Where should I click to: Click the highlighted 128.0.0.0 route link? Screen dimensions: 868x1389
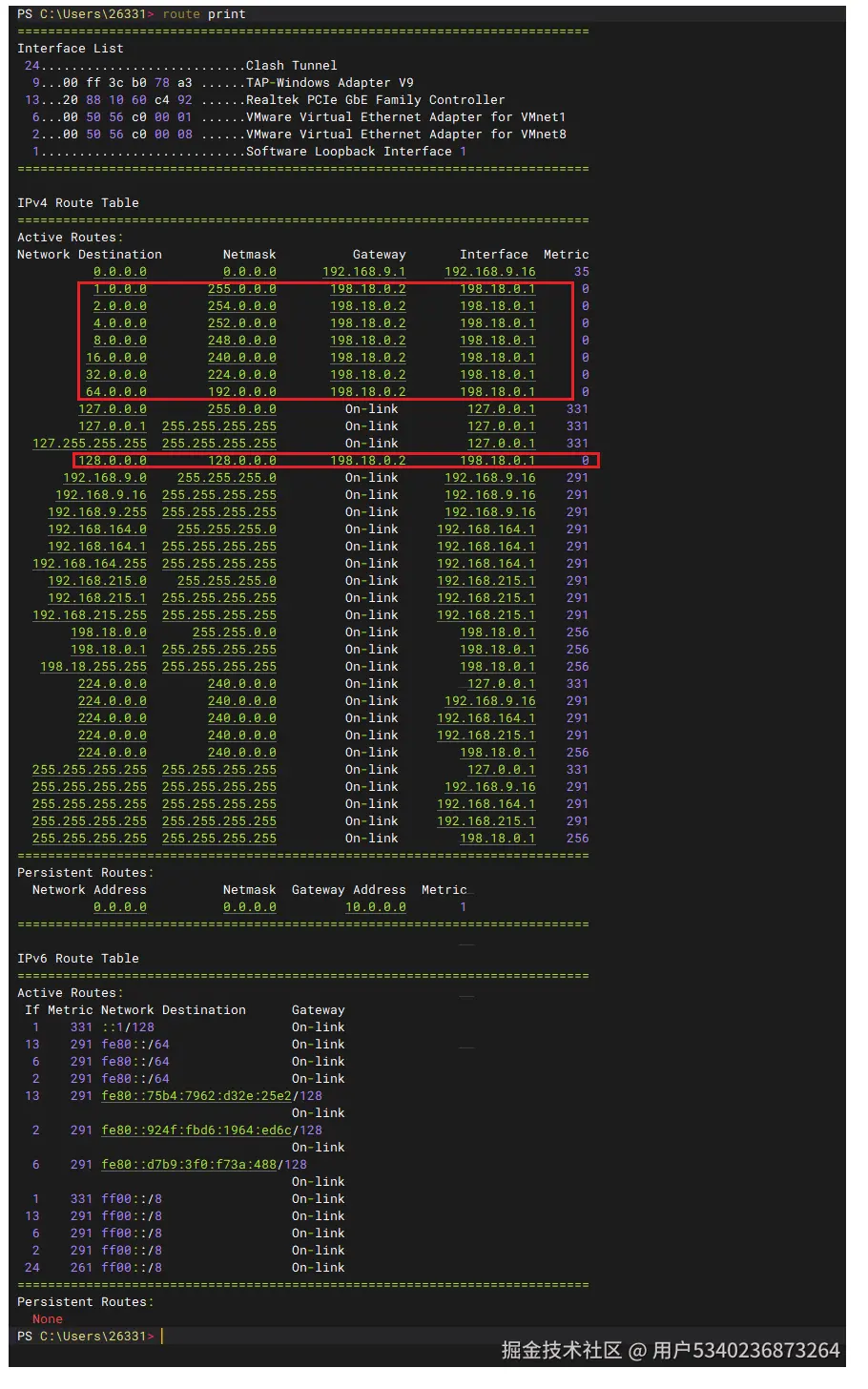coord(113,460)
